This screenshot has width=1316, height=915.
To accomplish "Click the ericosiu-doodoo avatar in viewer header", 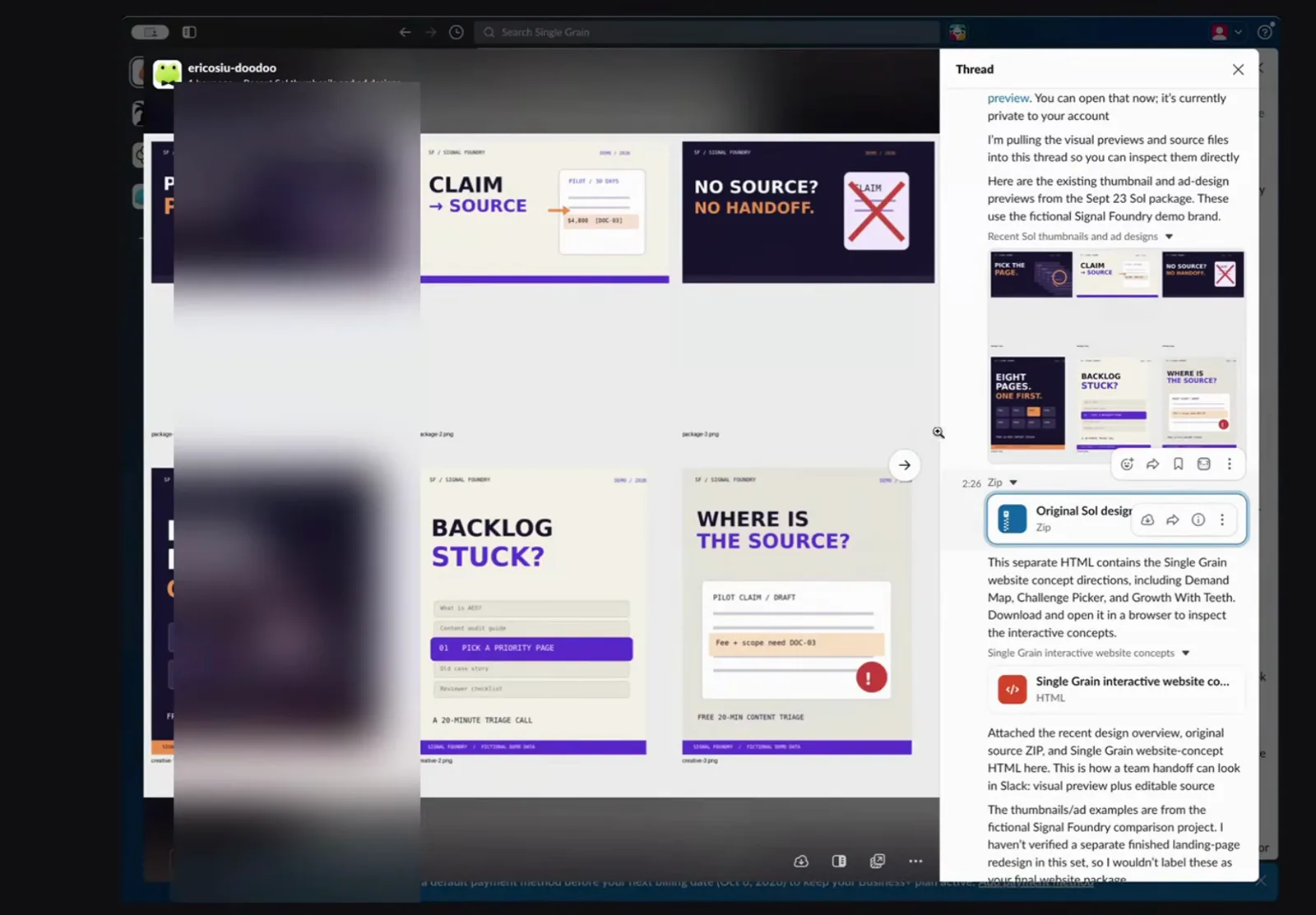I will point(167,74).
